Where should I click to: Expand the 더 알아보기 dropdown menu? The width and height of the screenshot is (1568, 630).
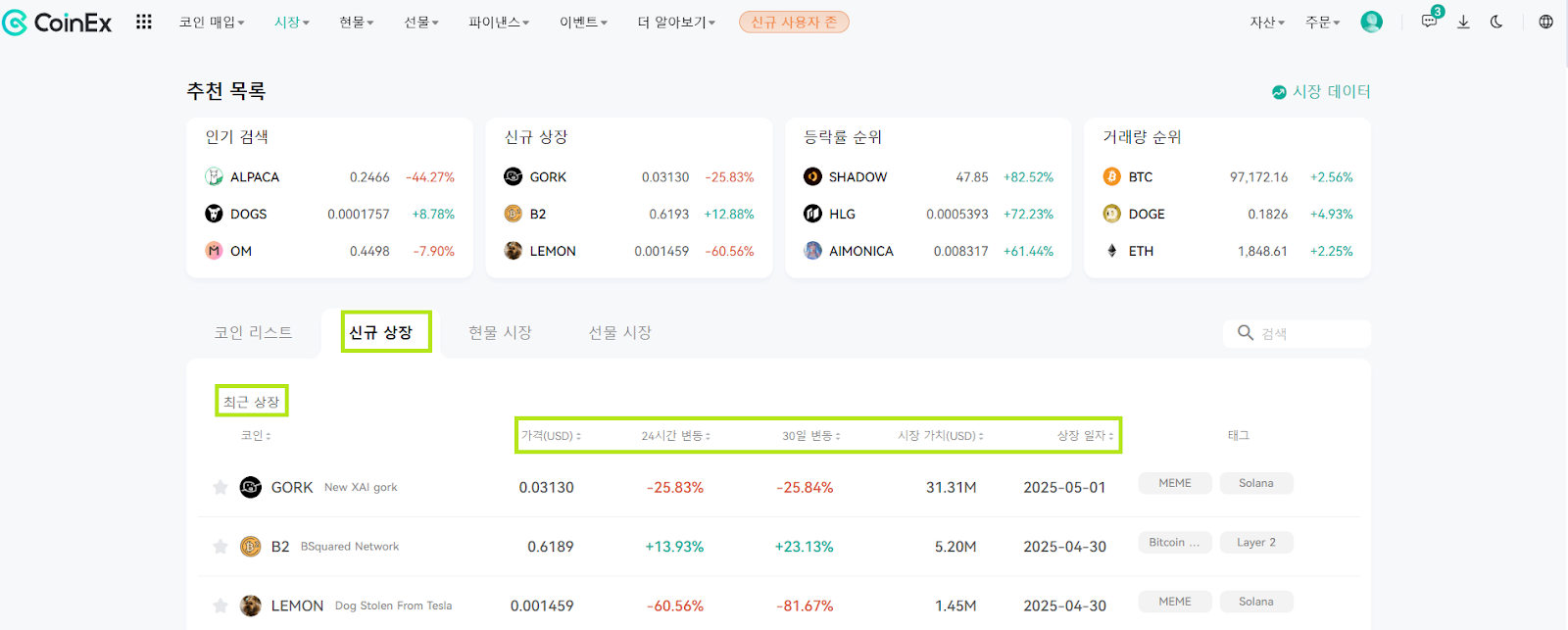[x=676, y=22]
